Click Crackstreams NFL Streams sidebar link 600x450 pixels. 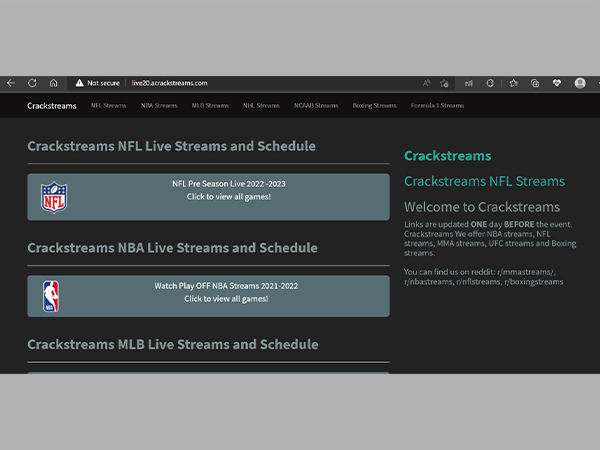tap(484, 181)
